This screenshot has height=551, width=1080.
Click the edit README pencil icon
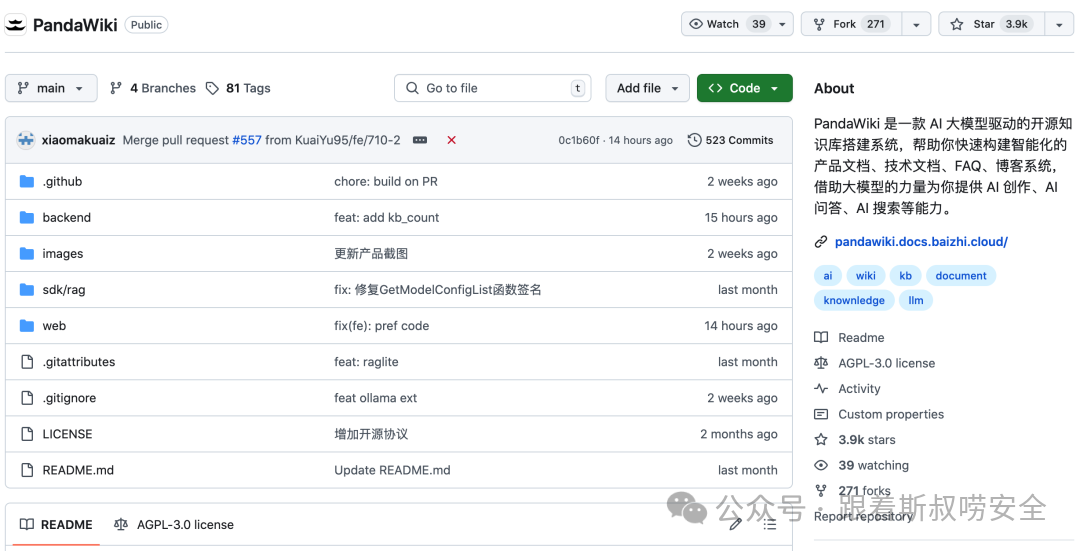point(736,525)
